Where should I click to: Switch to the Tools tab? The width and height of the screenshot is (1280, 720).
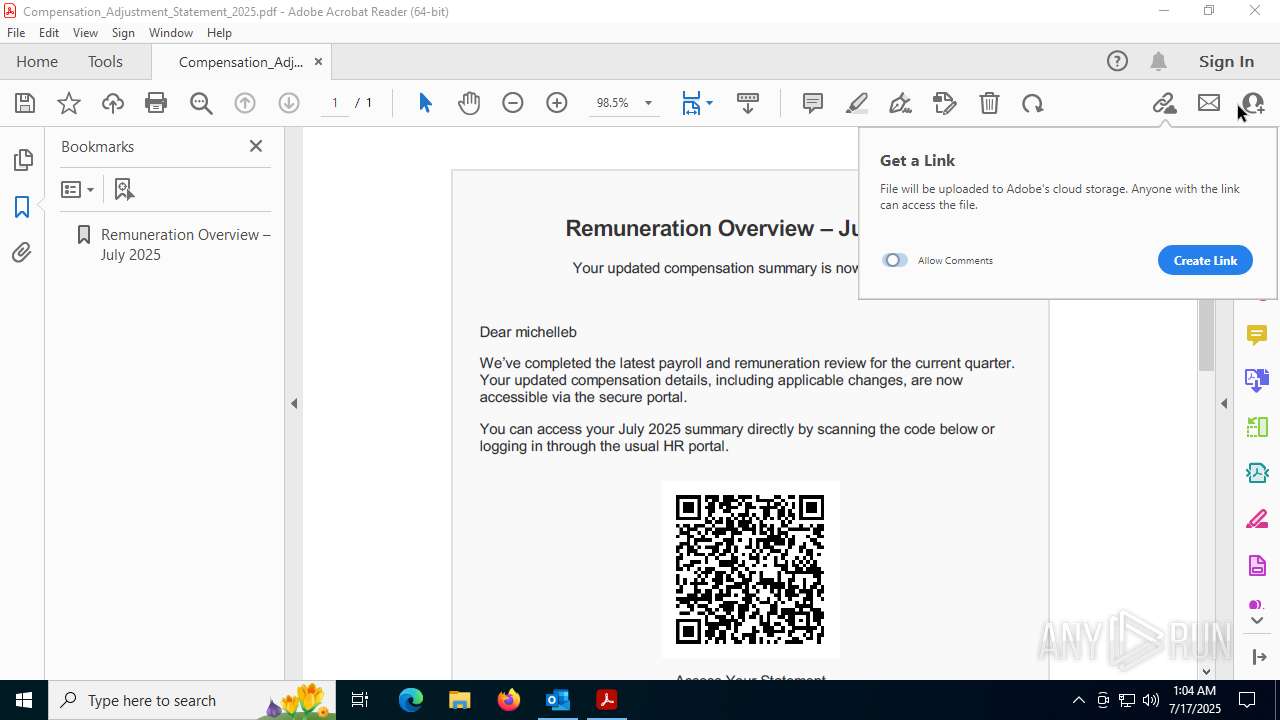pos(105,61)
